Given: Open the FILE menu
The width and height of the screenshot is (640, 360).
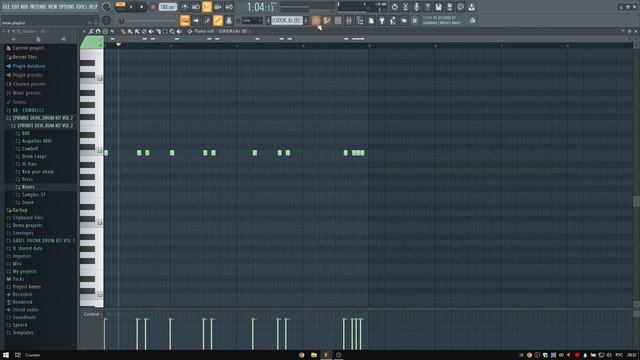Looking at the screenshot, I should click(x=6, y=7).
